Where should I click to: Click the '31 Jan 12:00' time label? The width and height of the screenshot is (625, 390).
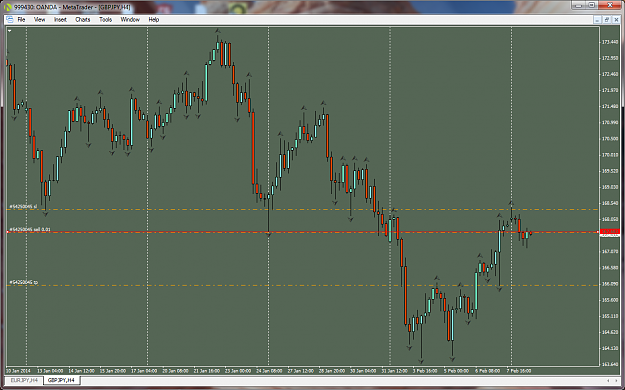(394, 371)
